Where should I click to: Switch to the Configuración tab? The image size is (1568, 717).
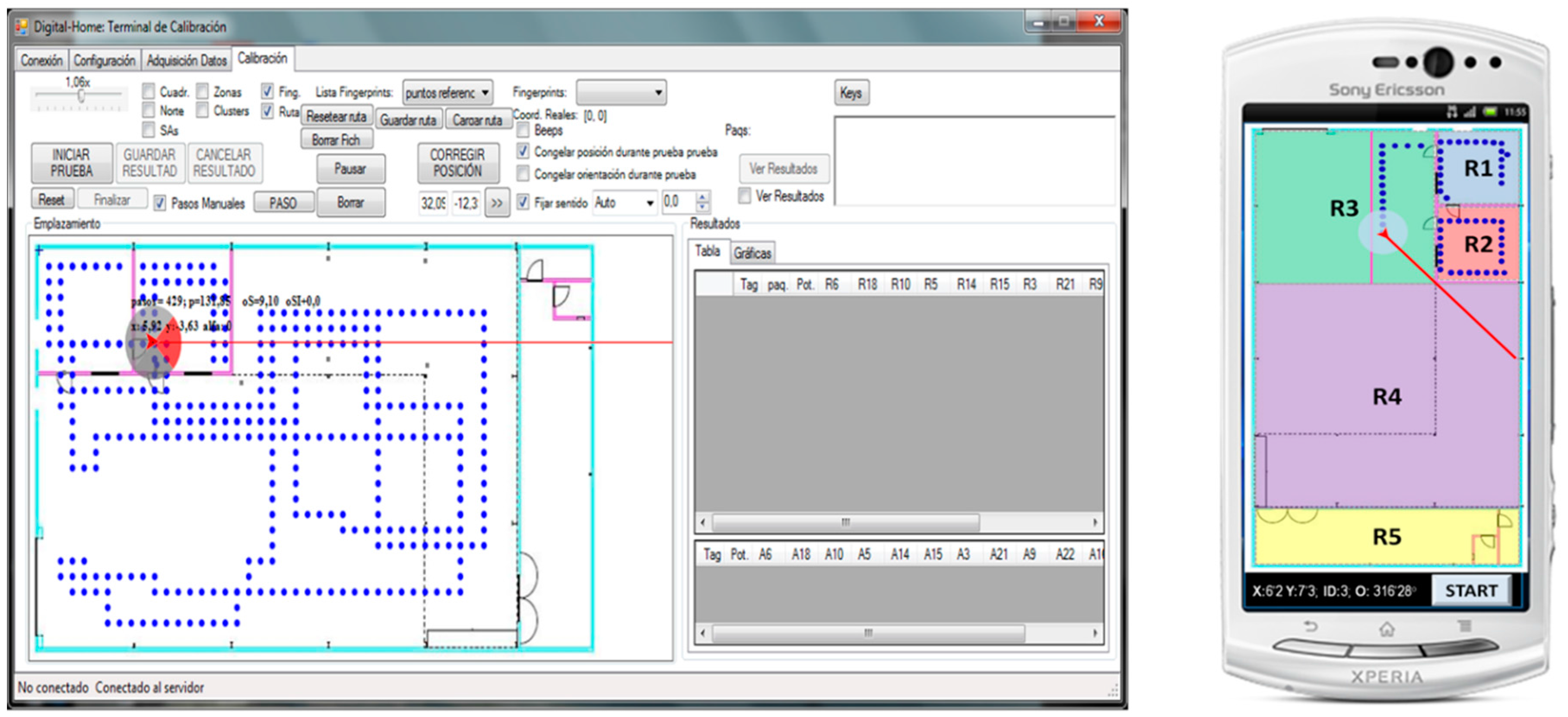pyautogui.click(x=104, y=60)
